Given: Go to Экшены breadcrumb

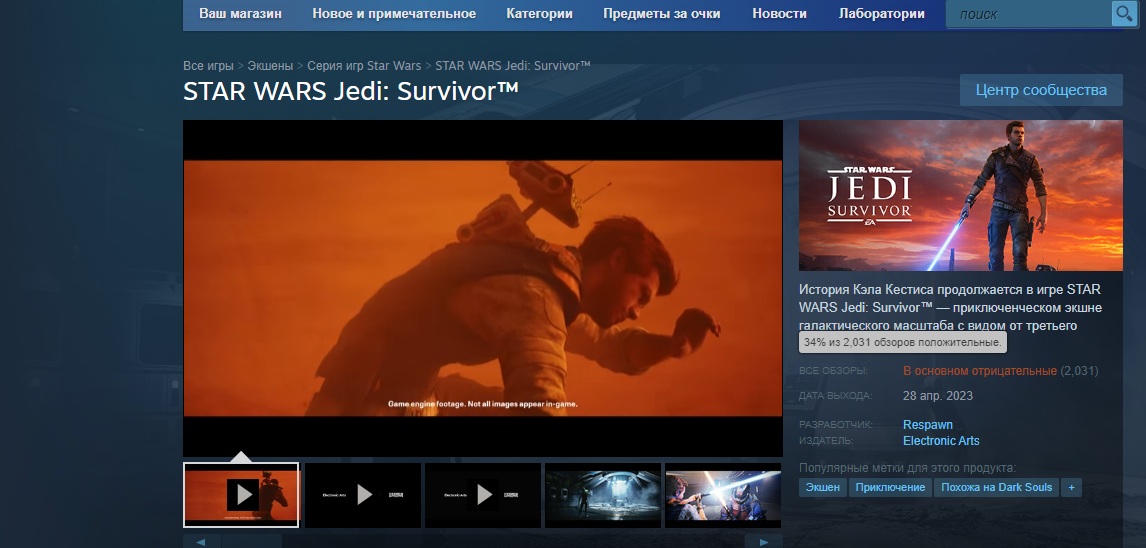Looking at the screenshot, I should click(270, 66).
